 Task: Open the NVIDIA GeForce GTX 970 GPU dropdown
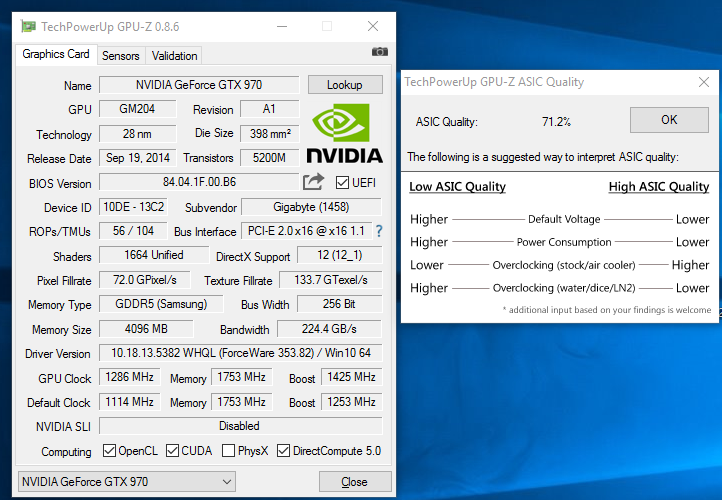(x=127, y=482)
